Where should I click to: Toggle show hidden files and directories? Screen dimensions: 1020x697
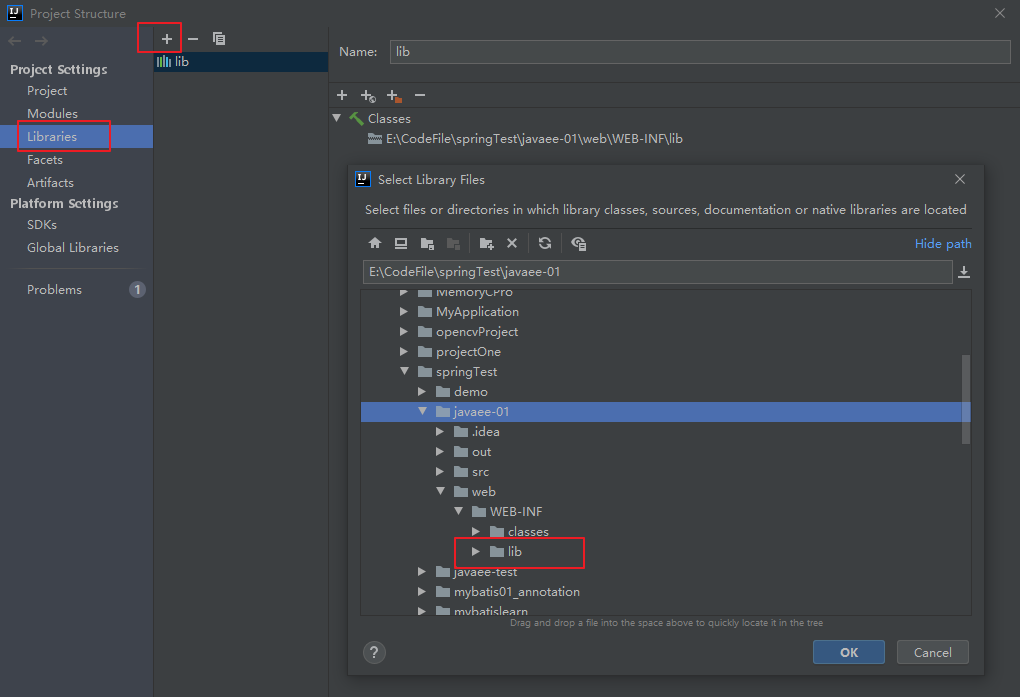point(578,243)
